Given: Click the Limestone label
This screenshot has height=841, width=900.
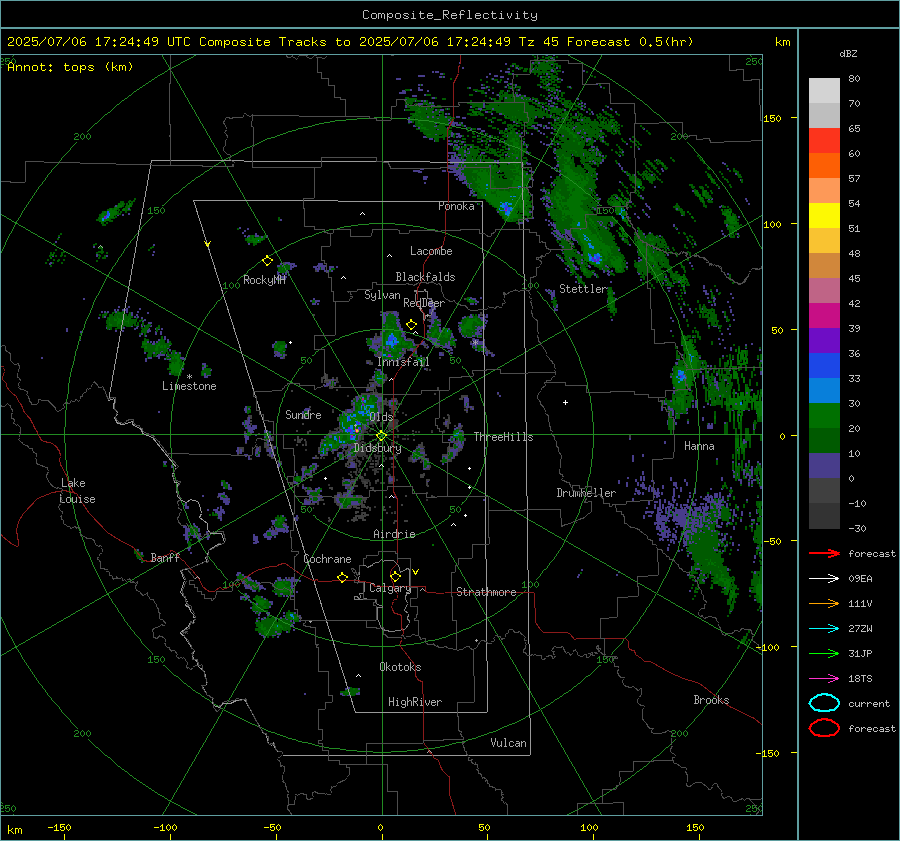Looking at the screenshot, I should (189, 386).
